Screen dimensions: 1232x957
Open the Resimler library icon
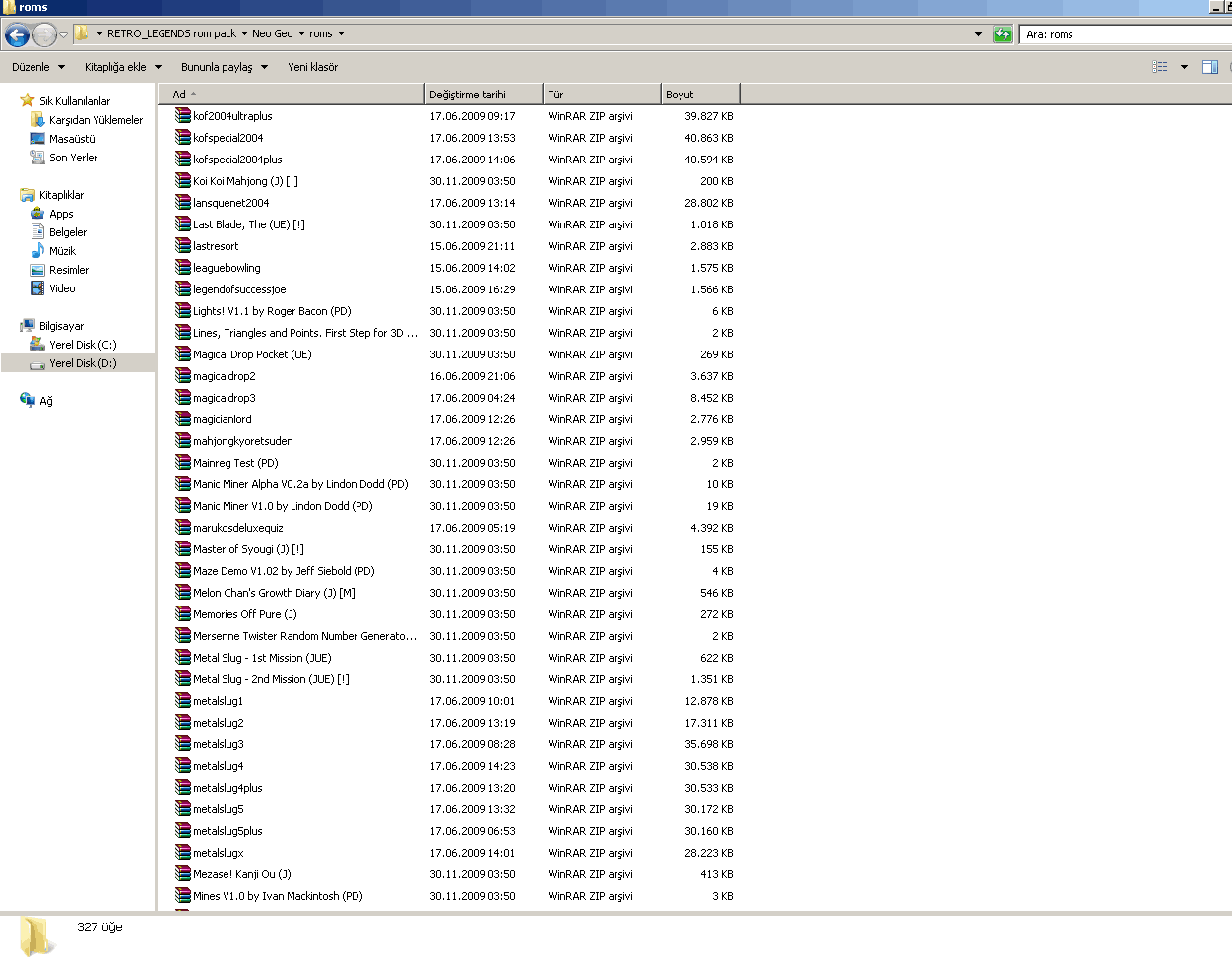(x=37, y=270)
